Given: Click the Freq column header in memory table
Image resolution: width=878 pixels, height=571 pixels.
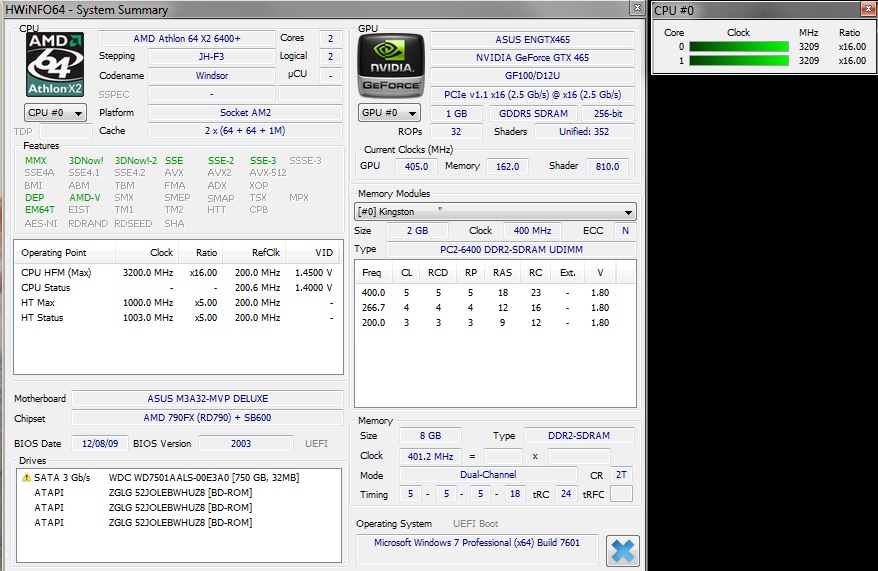Looking at the screenshot, I should click(373, 273).
